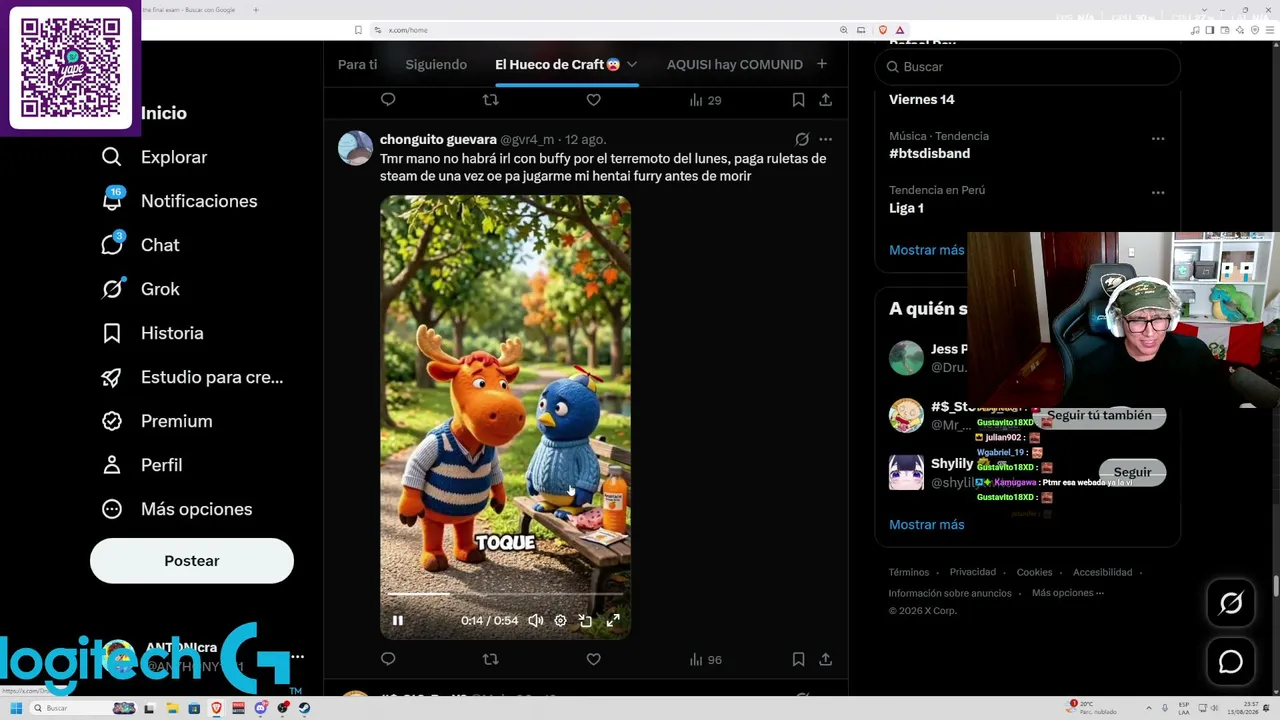This screenshot has height=720, width=1280.
Task: Show more trends with Mostrar más
Action: (x=927, y=250)
